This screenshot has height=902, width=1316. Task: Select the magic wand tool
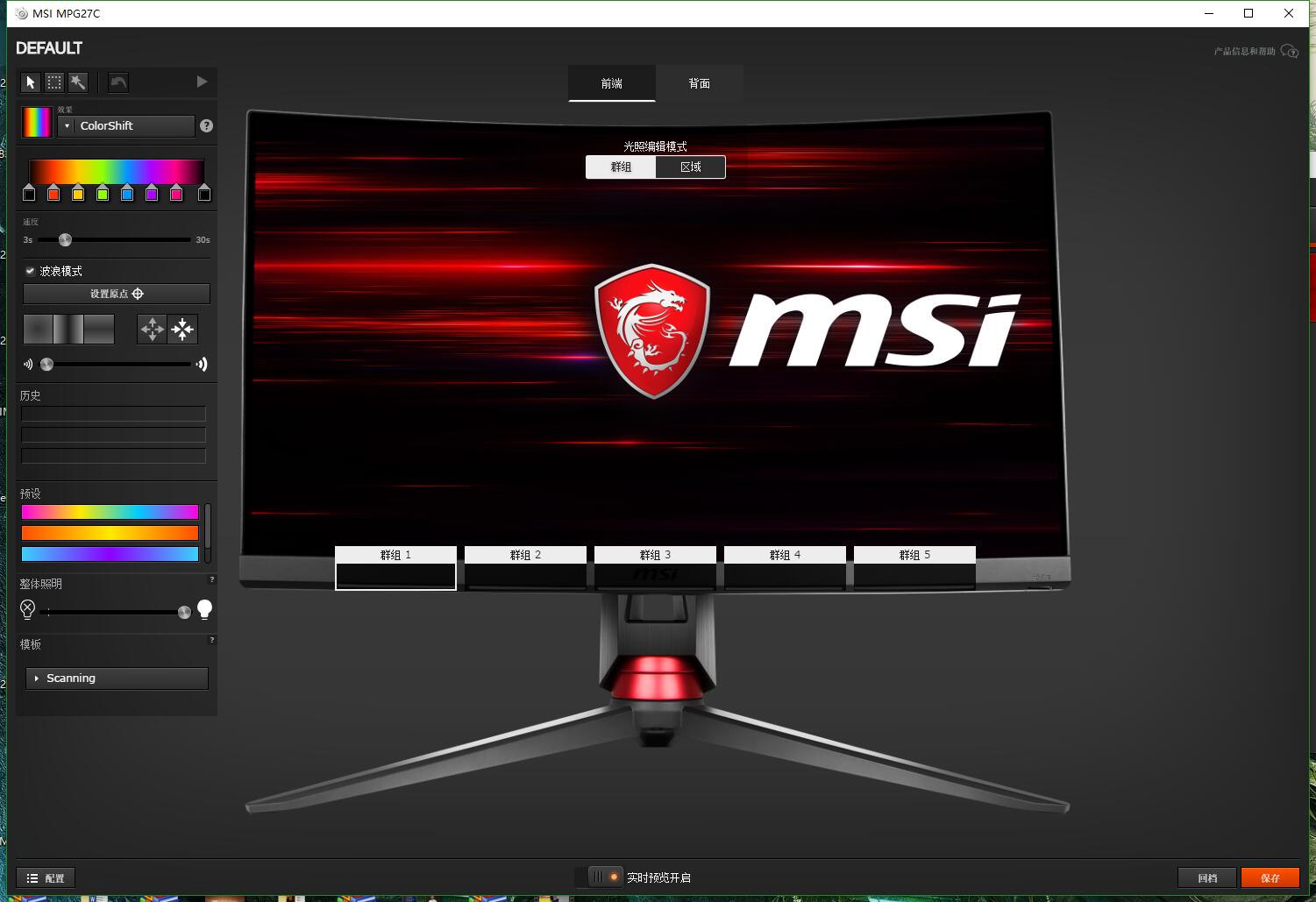point(78,82)
